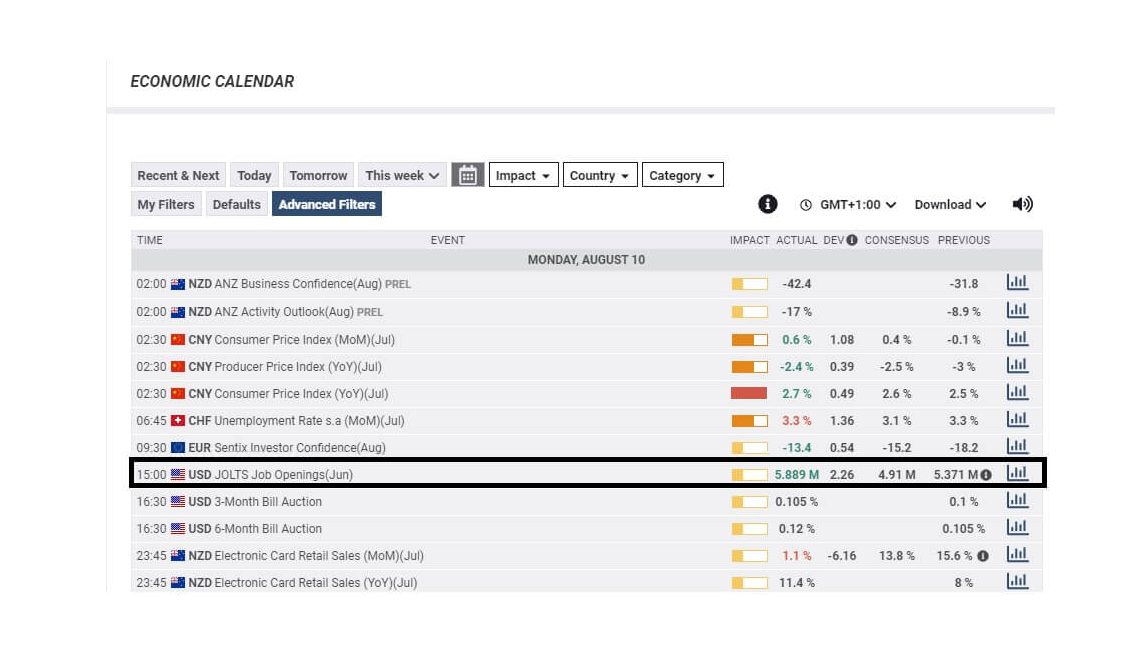Screen dimensions: 1147x647
Task: Select the Defaults filter tab
Action: coord(236,204)
